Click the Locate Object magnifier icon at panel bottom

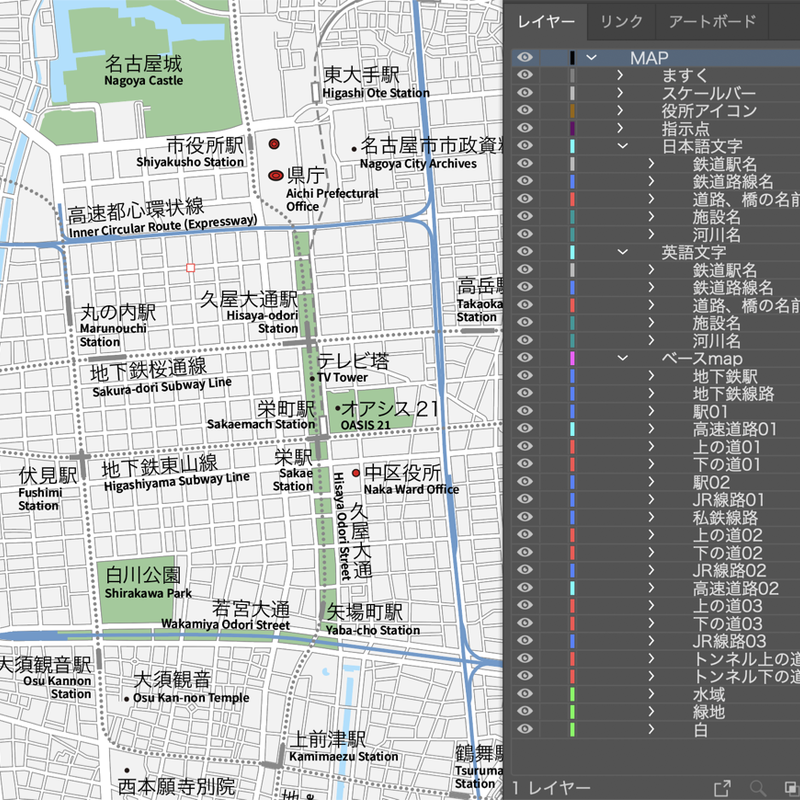tap(759, 787)
